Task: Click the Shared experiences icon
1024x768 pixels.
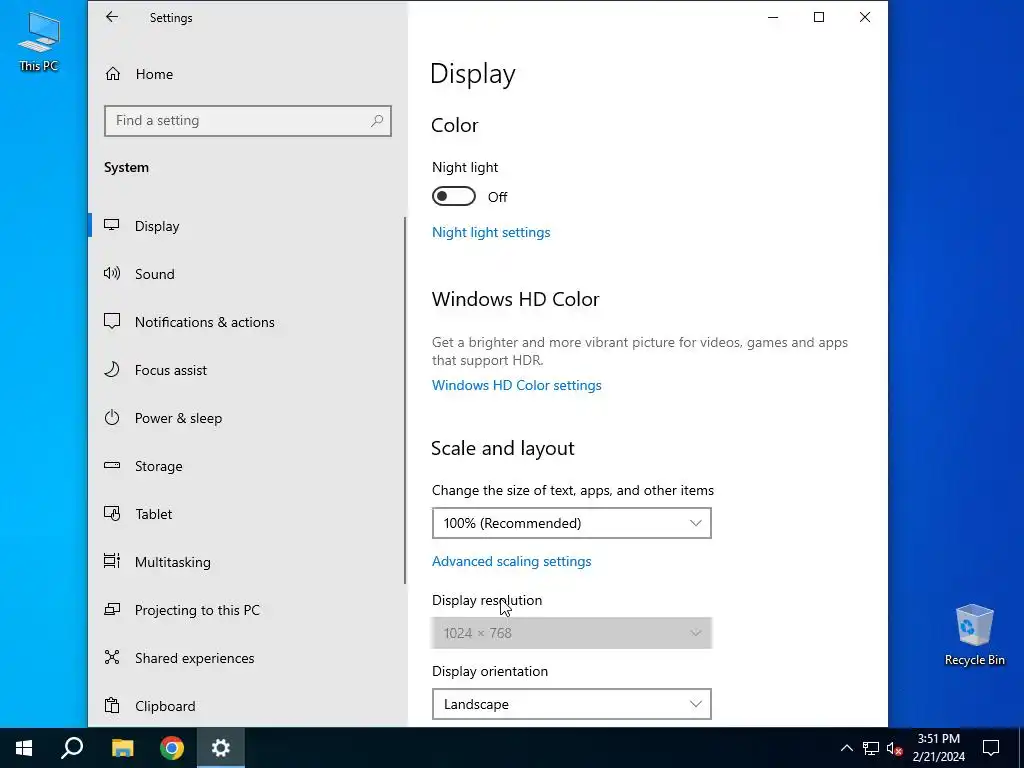Action: point(112,657)
